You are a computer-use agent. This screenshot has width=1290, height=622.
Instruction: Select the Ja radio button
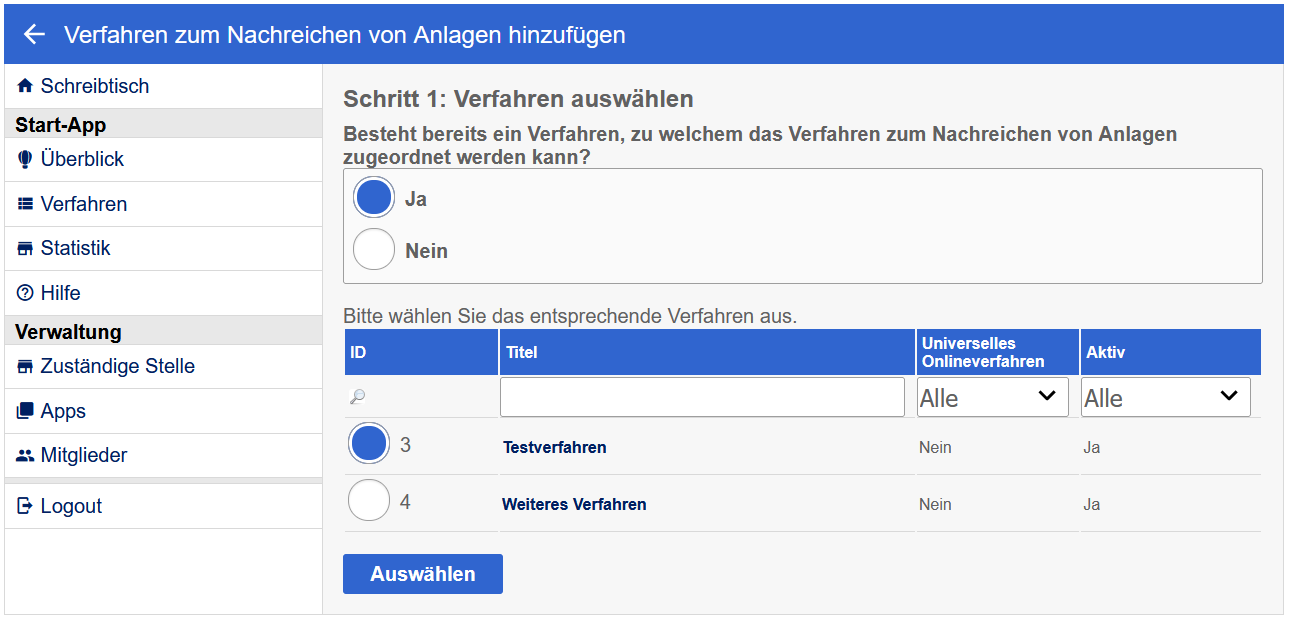[373, 196]
